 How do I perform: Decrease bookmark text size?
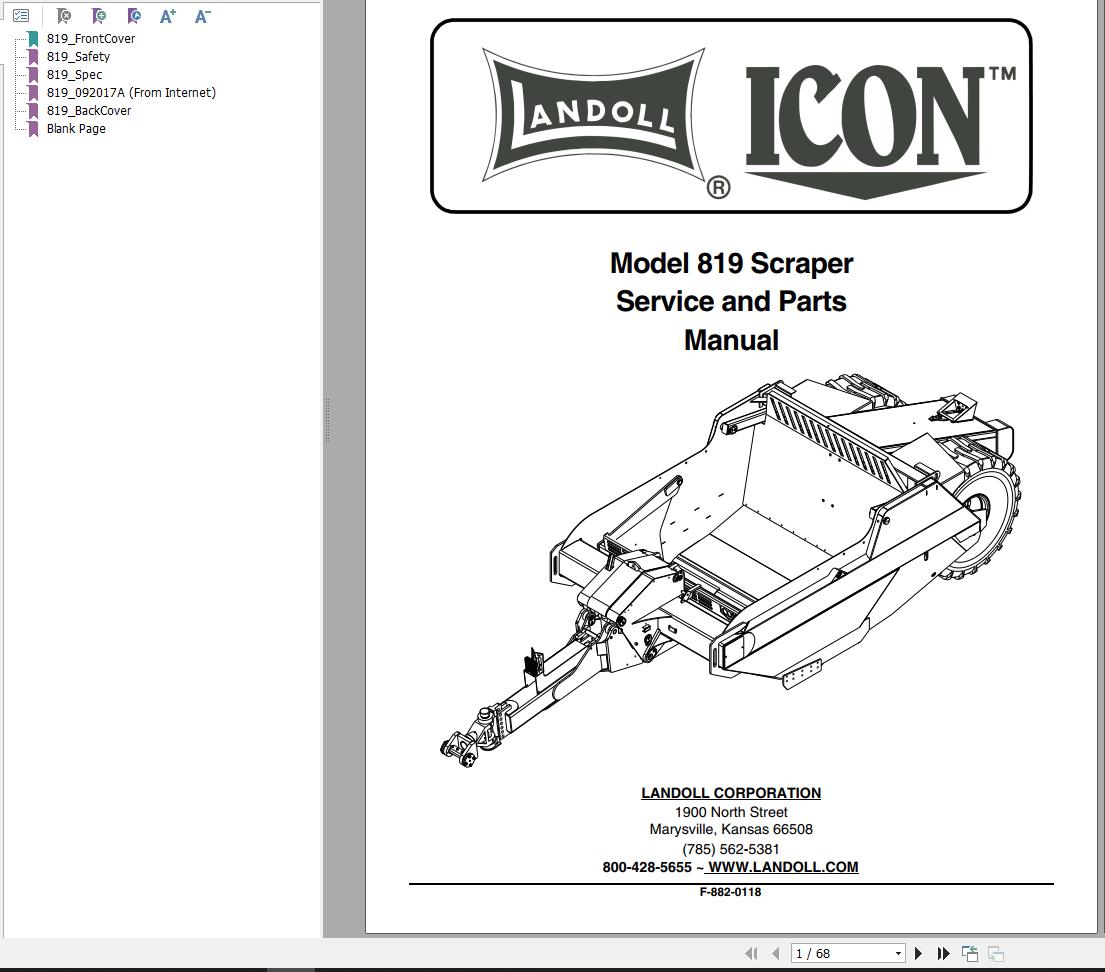(x=202, y=16)
